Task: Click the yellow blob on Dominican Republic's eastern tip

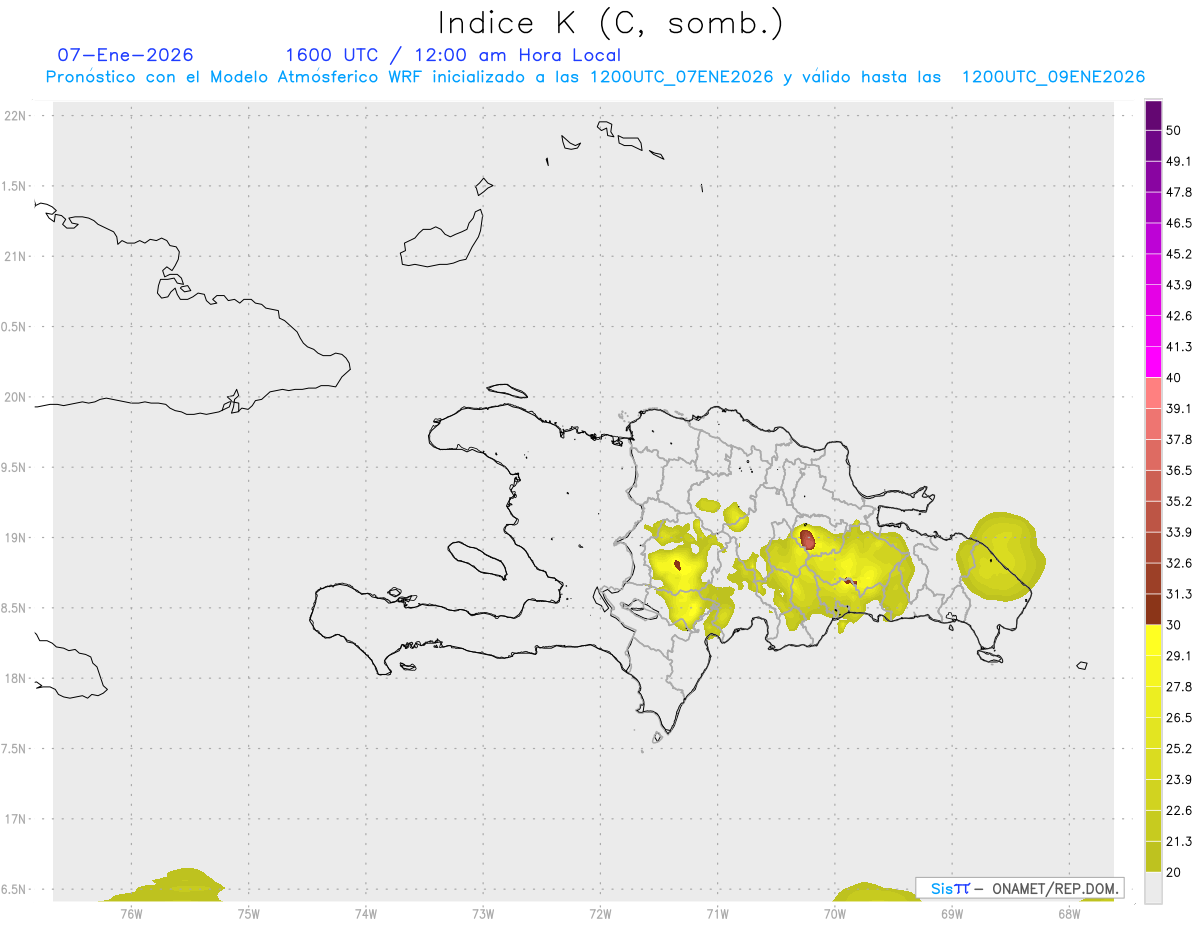Action: [1001, 556]
